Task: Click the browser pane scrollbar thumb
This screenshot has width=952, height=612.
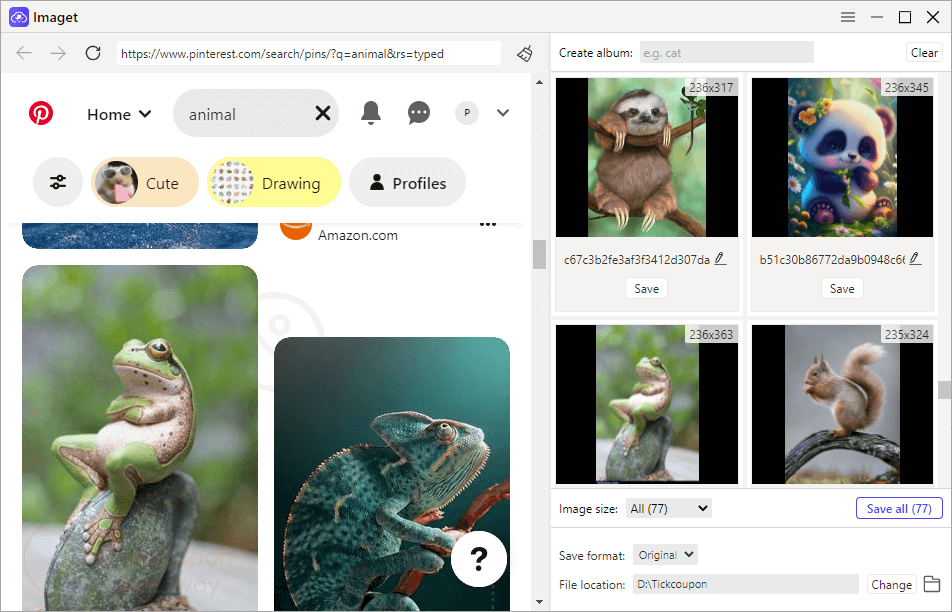Action: tap(539, 254)
